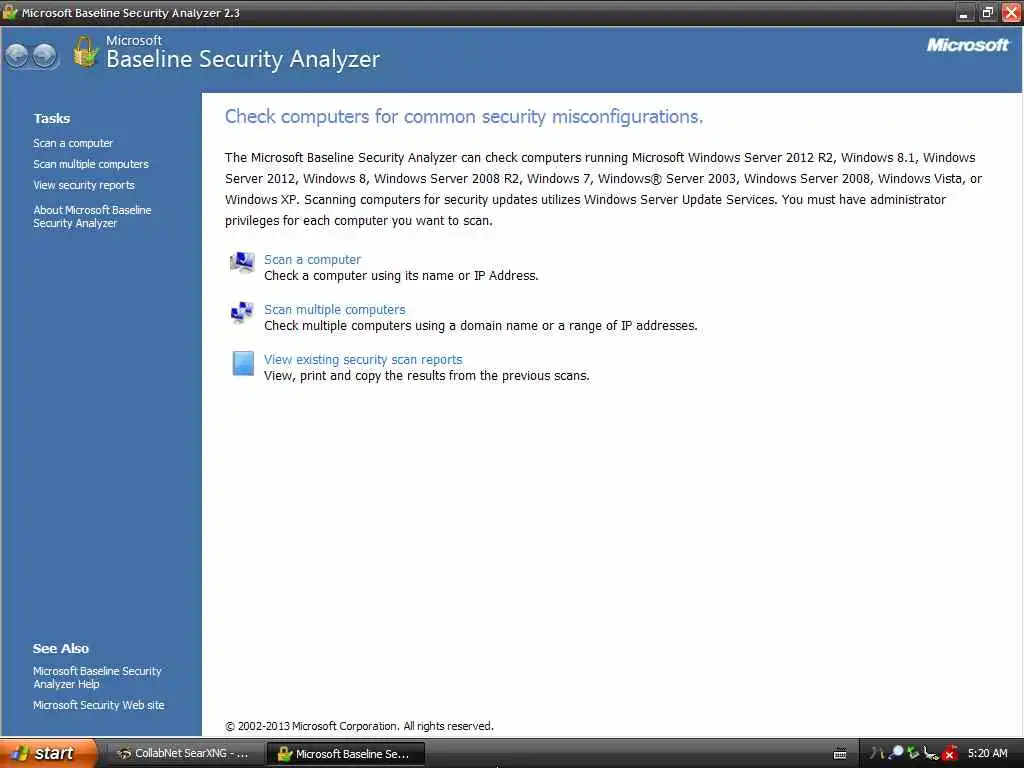Viewport: 1024px width, 768px height.
Task: Click the Scan a computer monitor icon
Action: pos(242,263)
